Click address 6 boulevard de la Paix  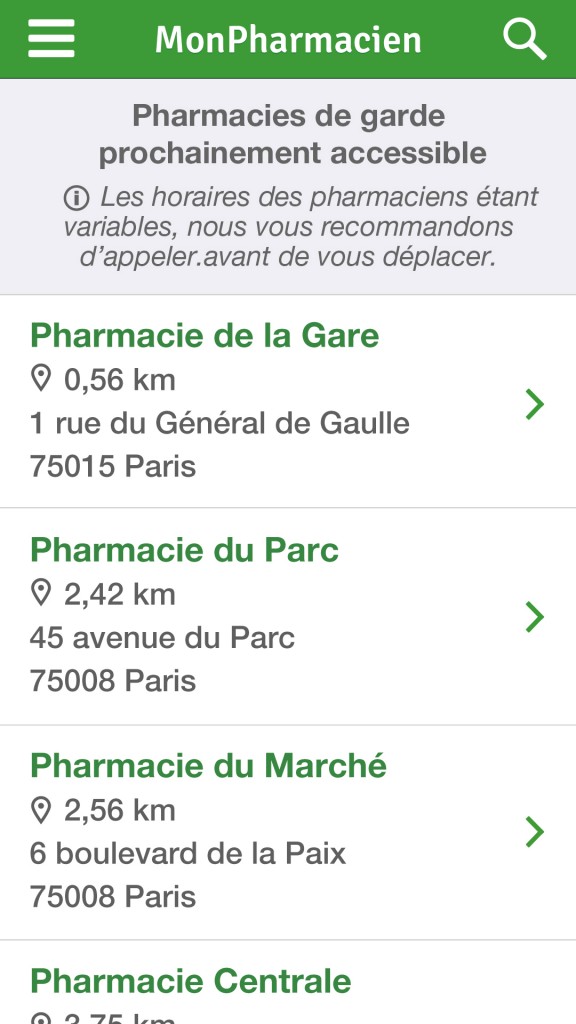pos(187,854)
